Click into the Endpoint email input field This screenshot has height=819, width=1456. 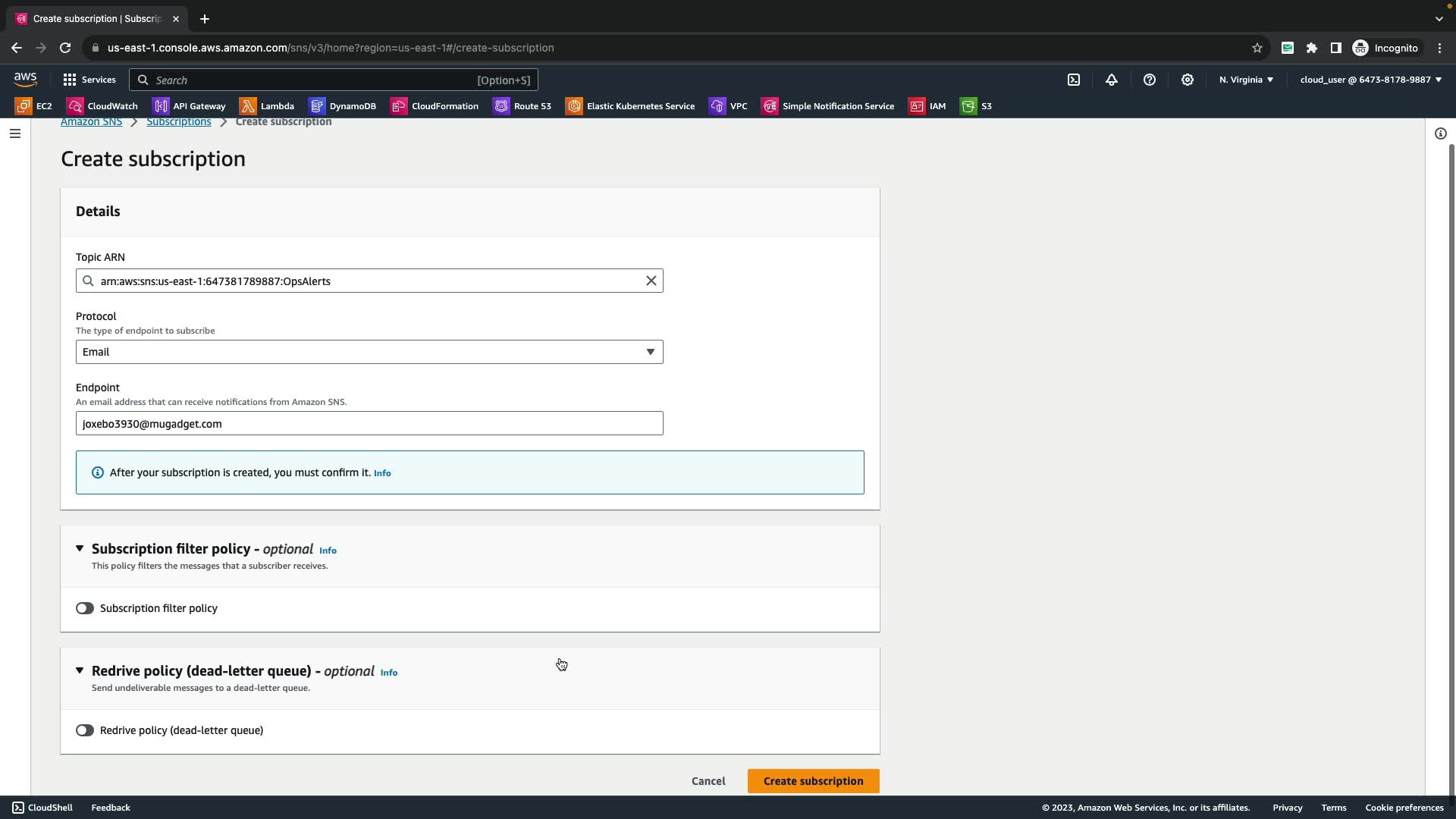coord(369,423)
